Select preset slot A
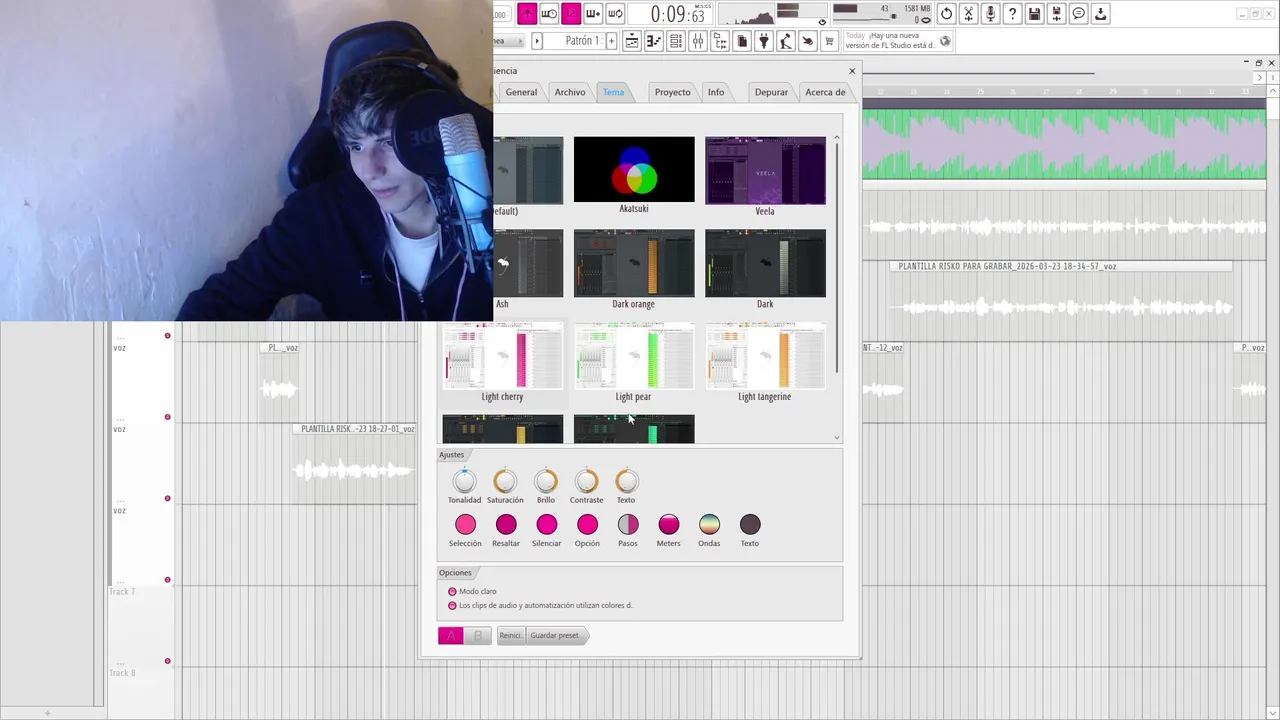This screenshot has height=720, width=1280. (x=451, y=635)
